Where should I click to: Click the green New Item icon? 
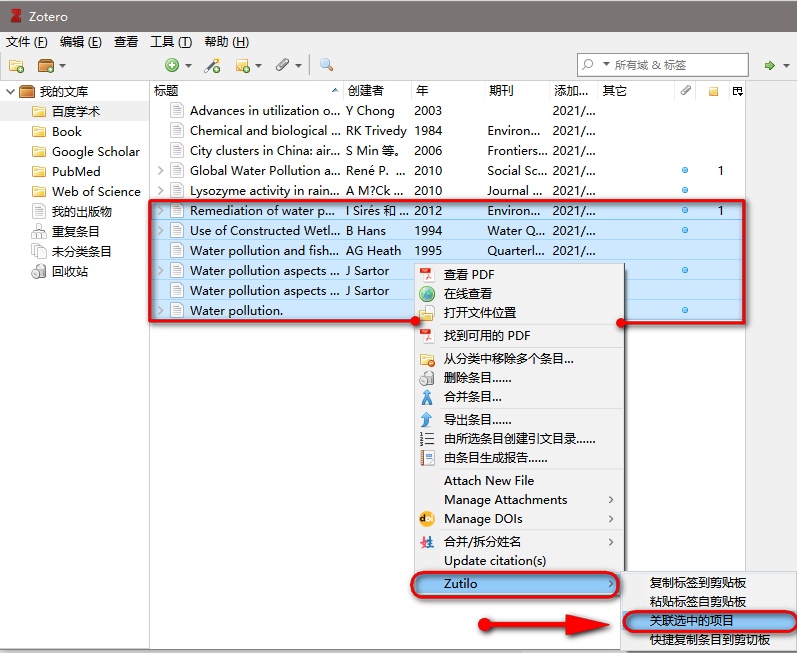[x=172, y=65]
